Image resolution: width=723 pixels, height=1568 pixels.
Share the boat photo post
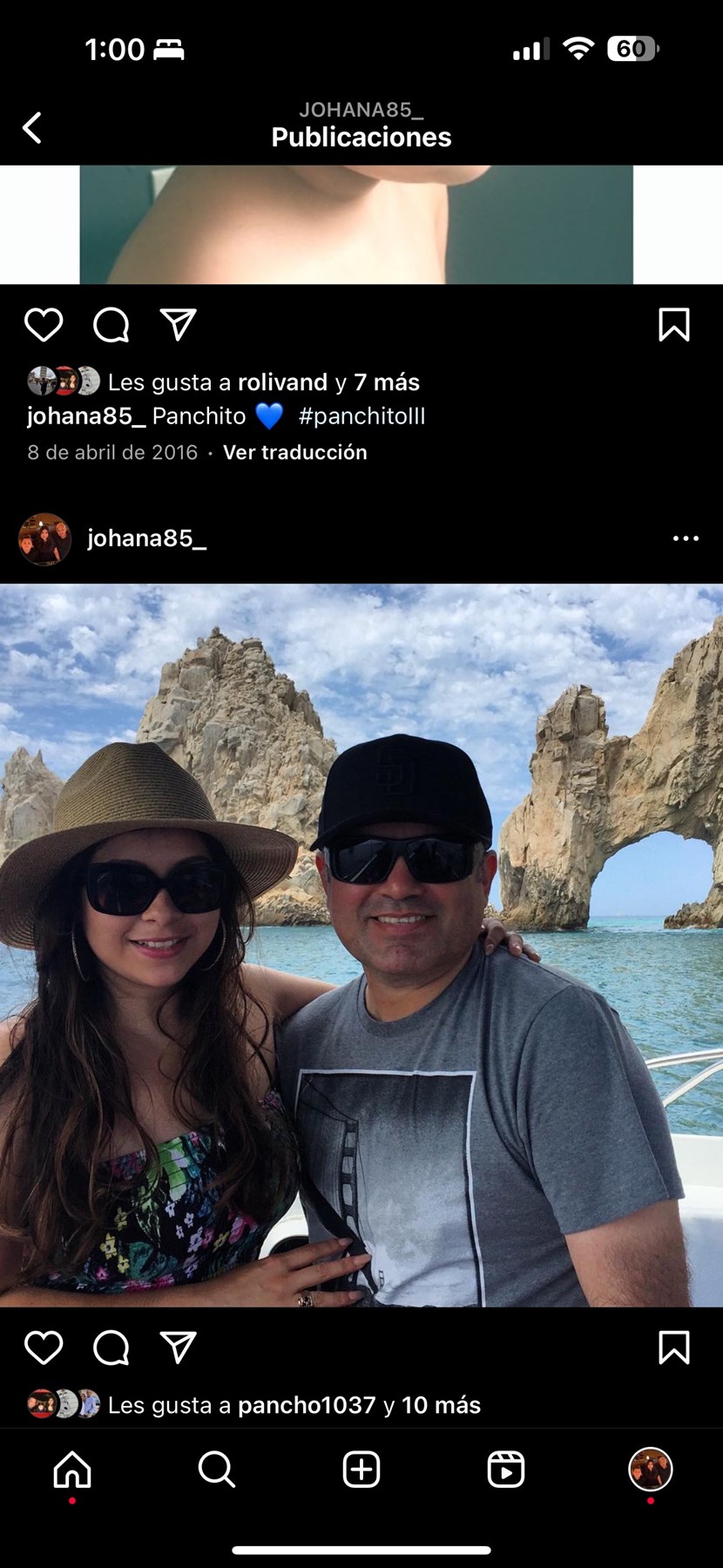179,1348
